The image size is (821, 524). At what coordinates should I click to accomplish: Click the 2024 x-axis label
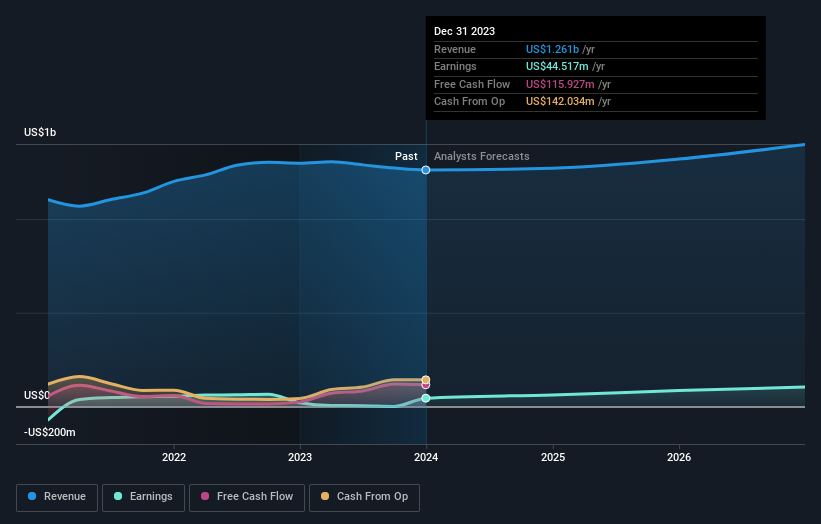pyautogui.click(x=426, y=458)
